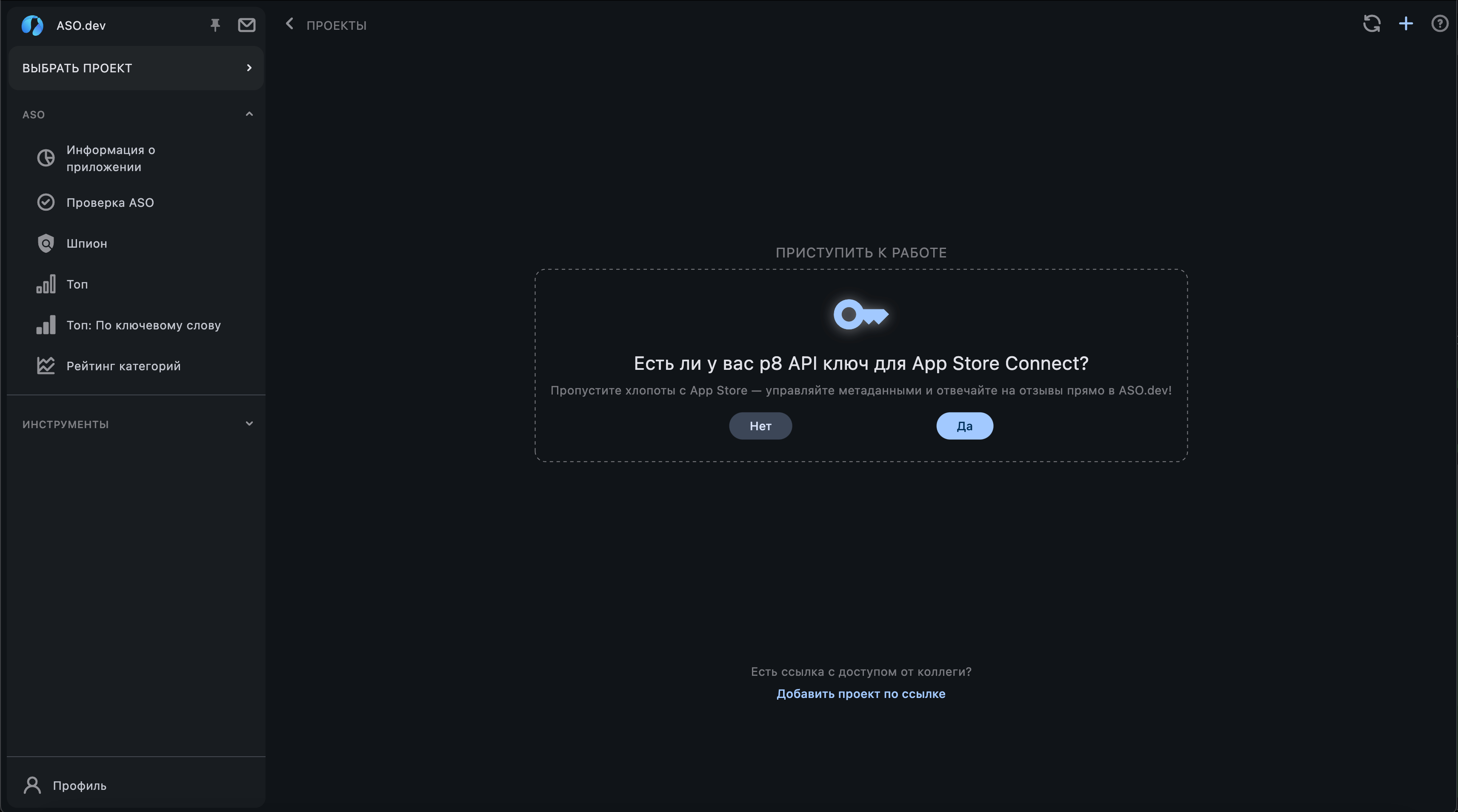The image size is (1458, 812).
Task: Open Информация о приложении menu item
Action: (137, 158)
